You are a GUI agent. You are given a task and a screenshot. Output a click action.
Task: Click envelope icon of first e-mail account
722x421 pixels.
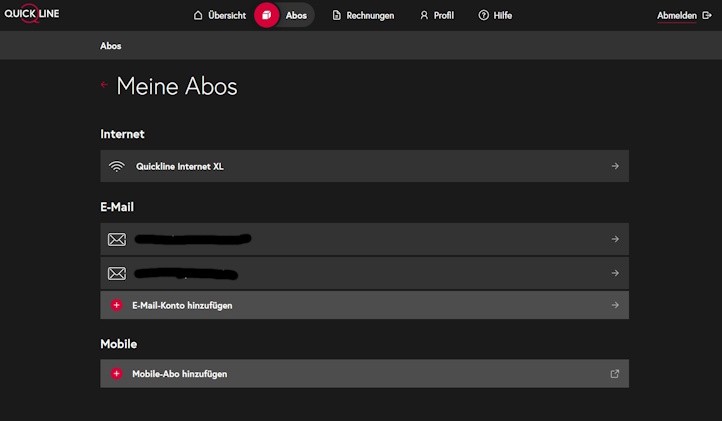coord(117,240)
